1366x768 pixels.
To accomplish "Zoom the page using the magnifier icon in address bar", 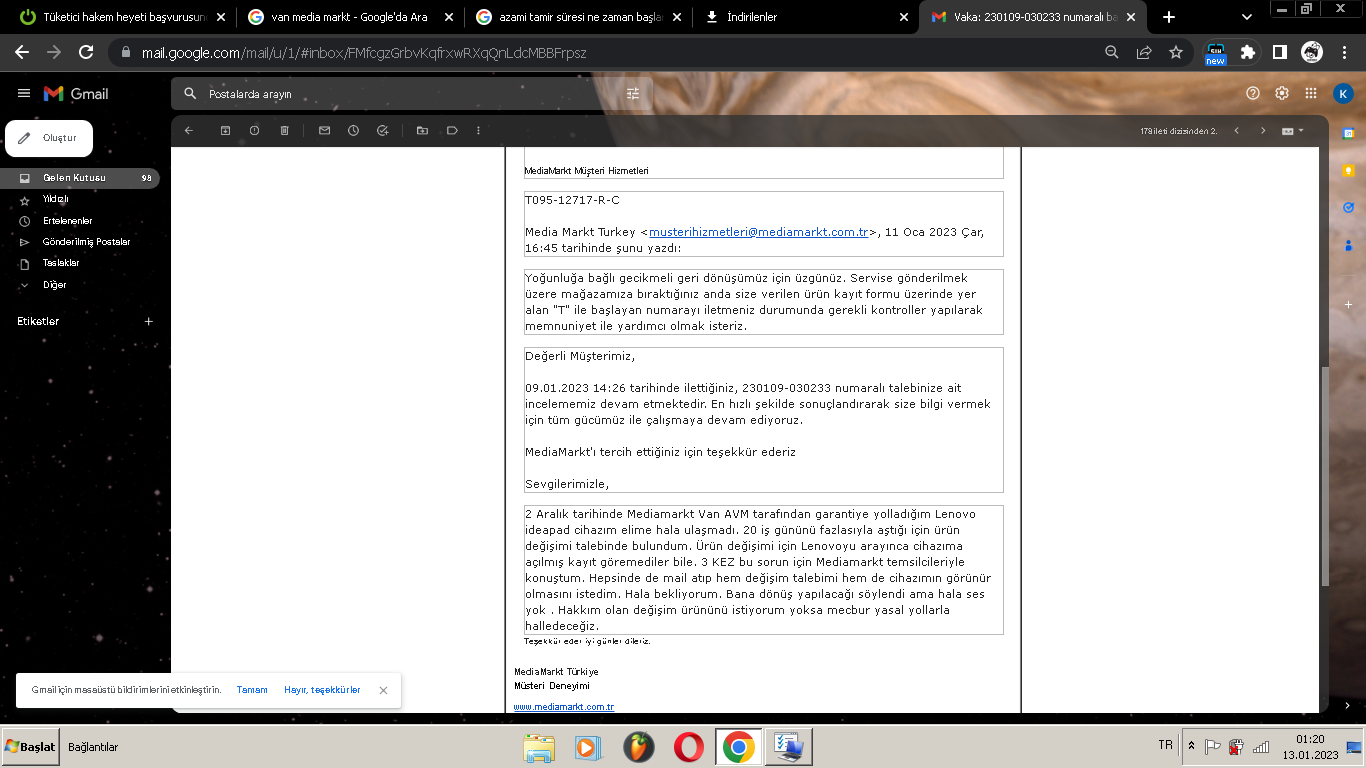I will click(1112, 52).
